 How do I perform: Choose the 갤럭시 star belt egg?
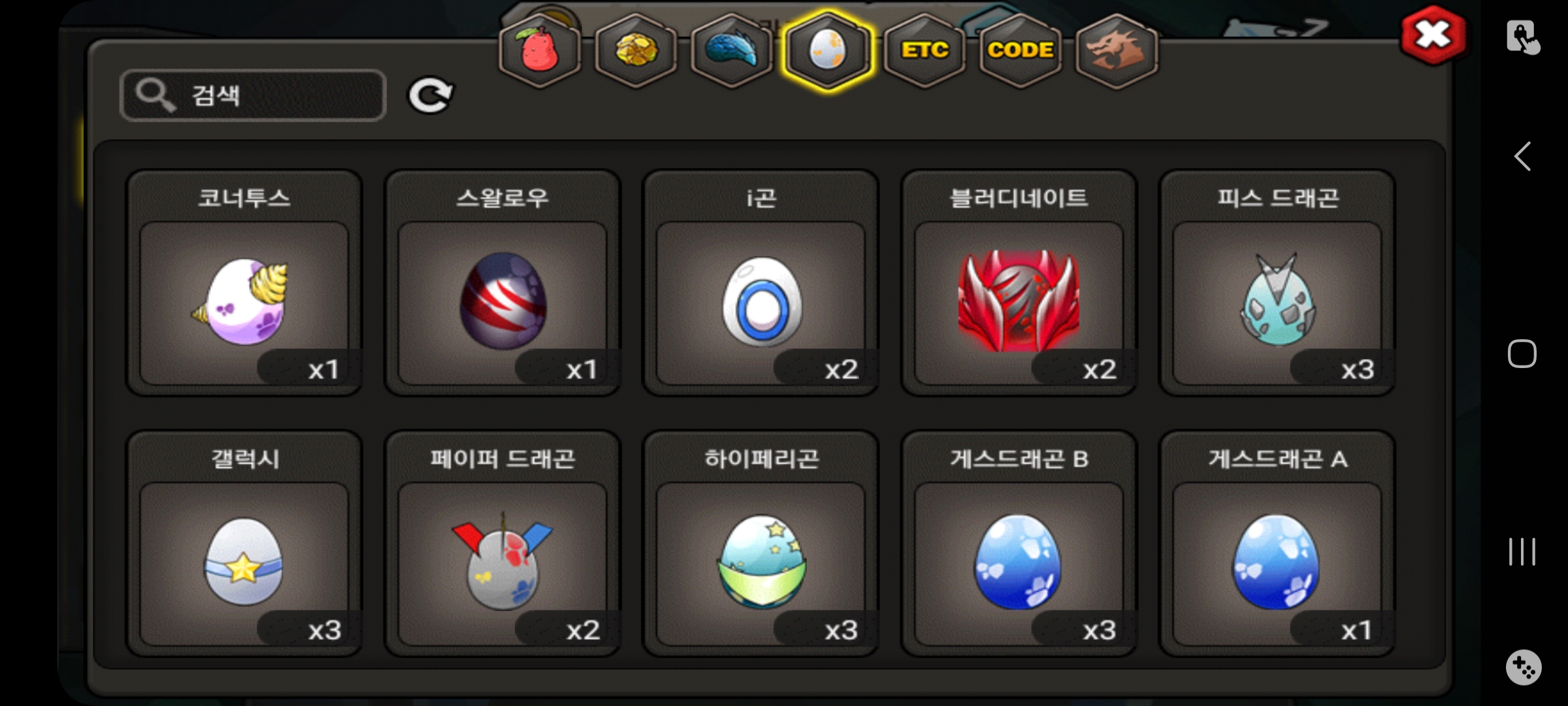244,544
